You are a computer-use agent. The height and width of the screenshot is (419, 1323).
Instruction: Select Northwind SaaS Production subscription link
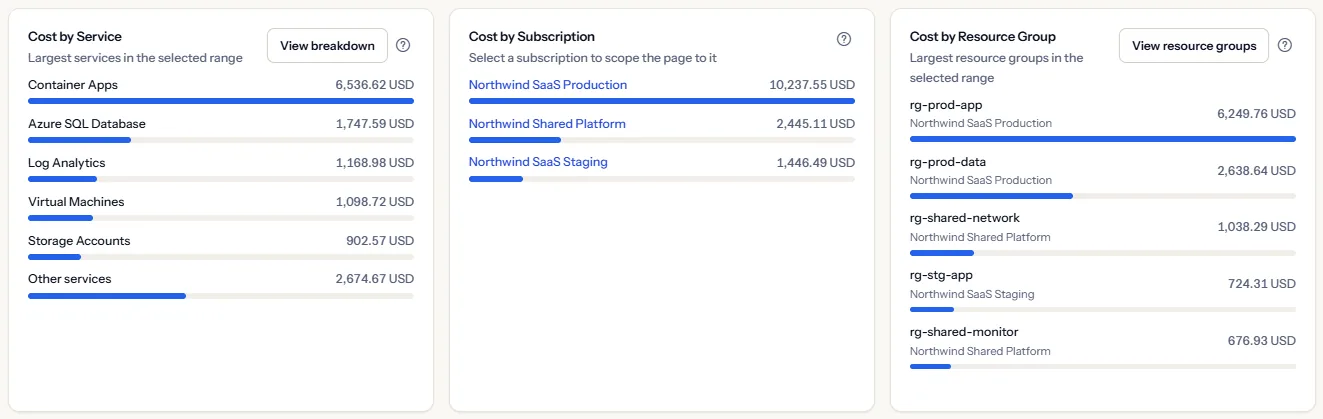(548, 85)
